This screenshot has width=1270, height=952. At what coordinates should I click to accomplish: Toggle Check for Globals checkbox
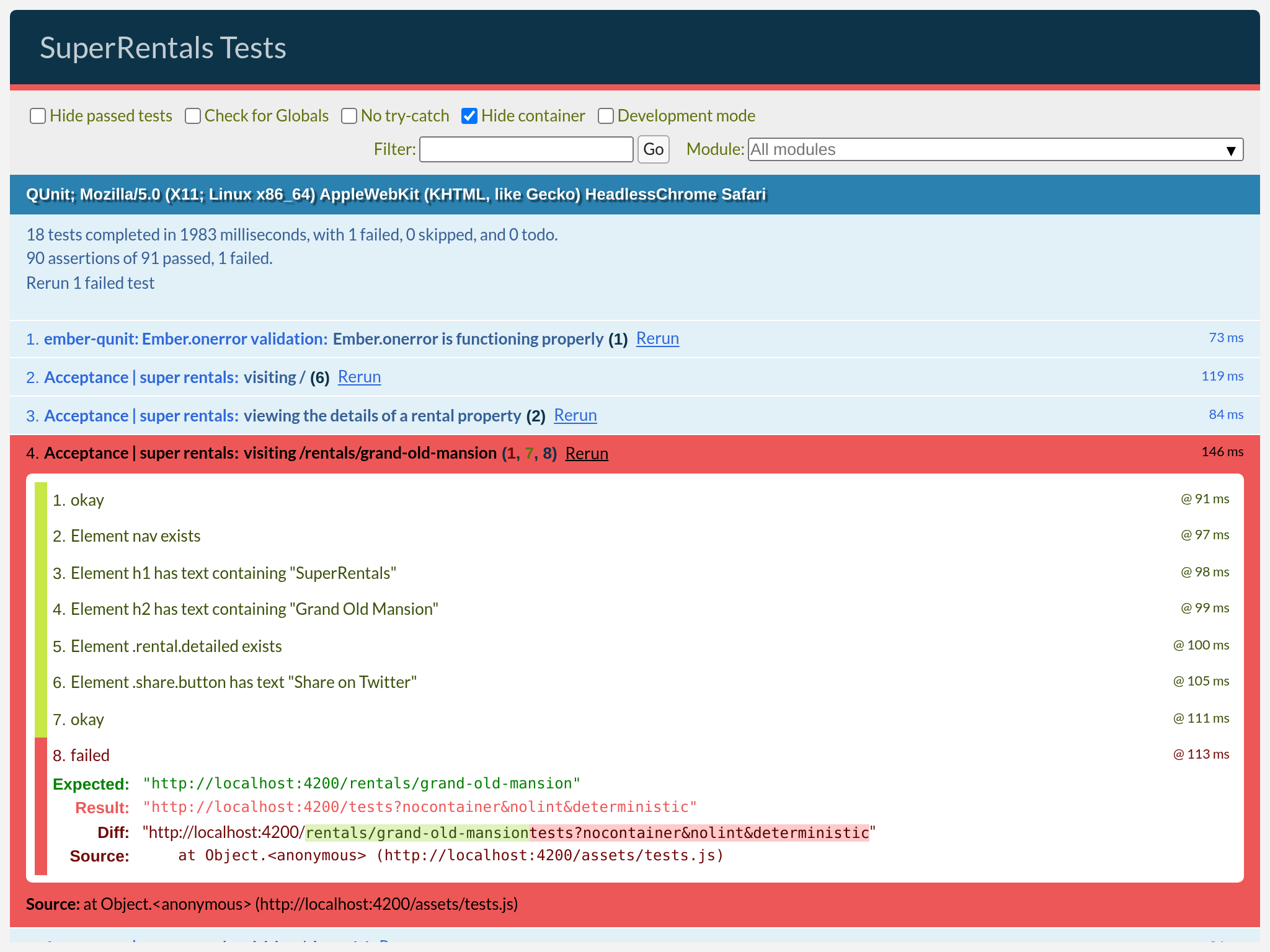coord(193,116)
